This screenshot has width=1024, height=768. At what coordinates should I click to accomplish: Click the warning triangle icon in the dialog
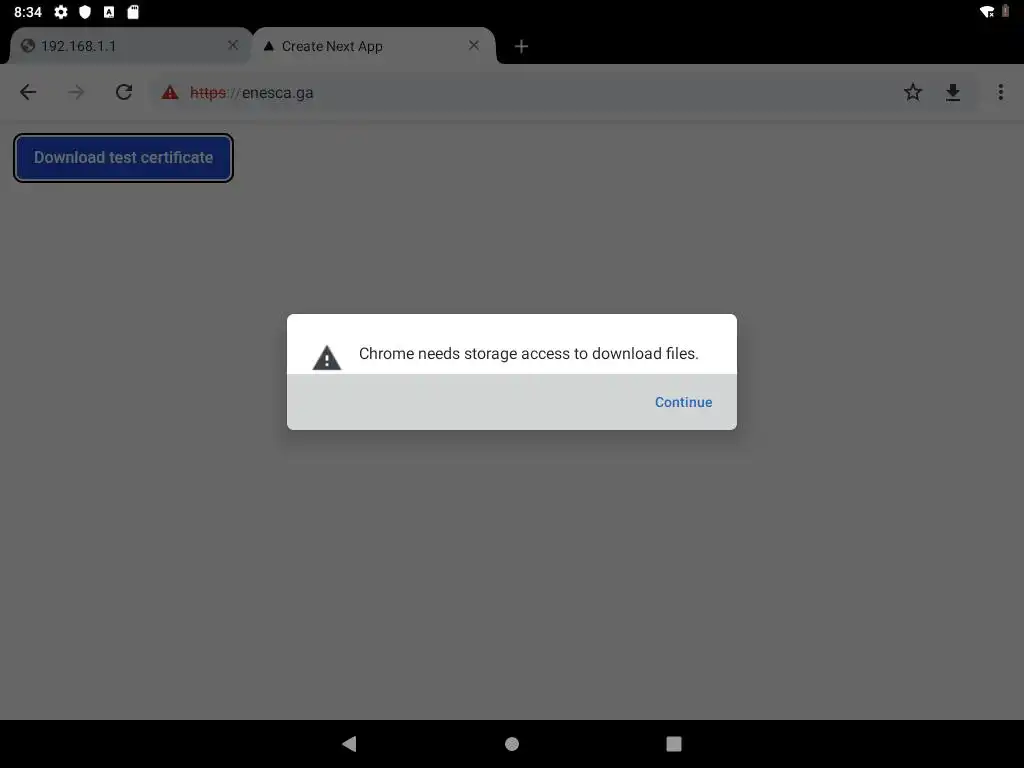tap(327, 358)
